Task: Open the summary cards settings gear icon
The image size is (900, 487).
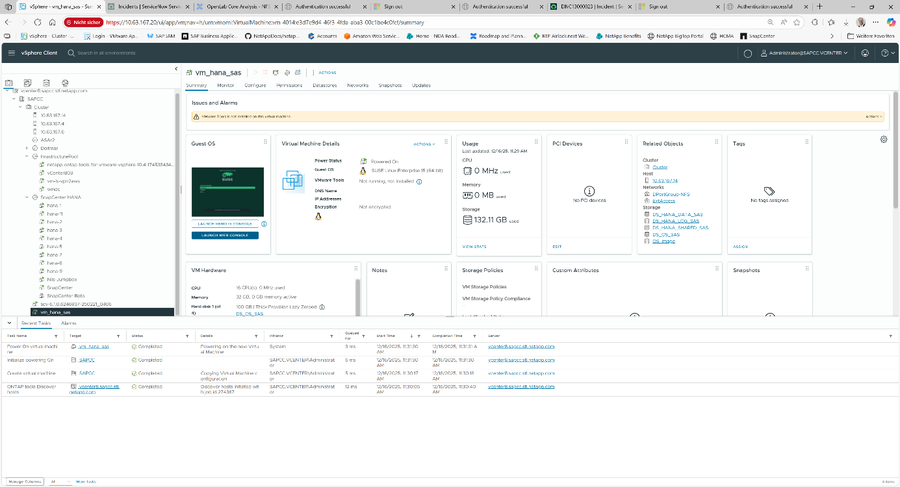Action: pyautogui.click(x=883, y=140)
